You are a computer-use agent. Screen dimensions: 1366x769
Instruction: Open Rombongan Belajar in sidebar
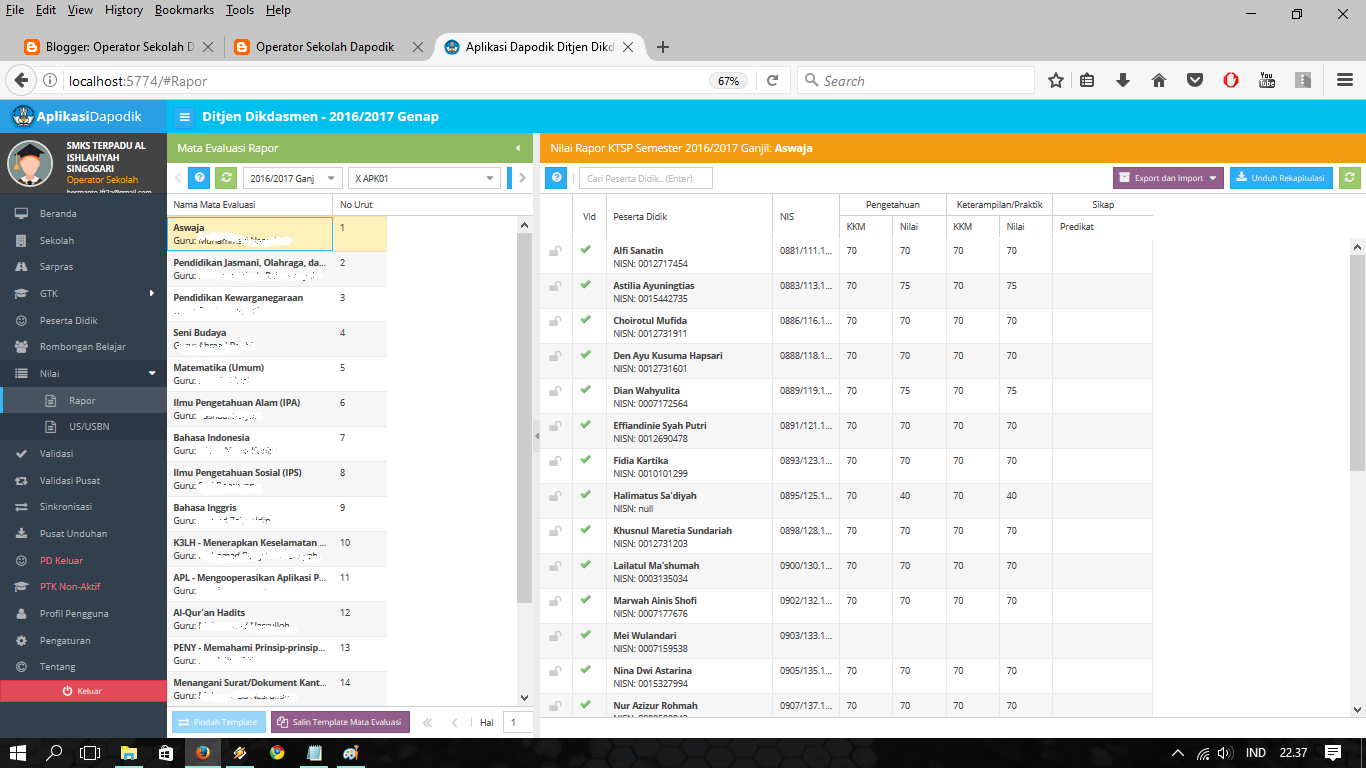[82, 347]
